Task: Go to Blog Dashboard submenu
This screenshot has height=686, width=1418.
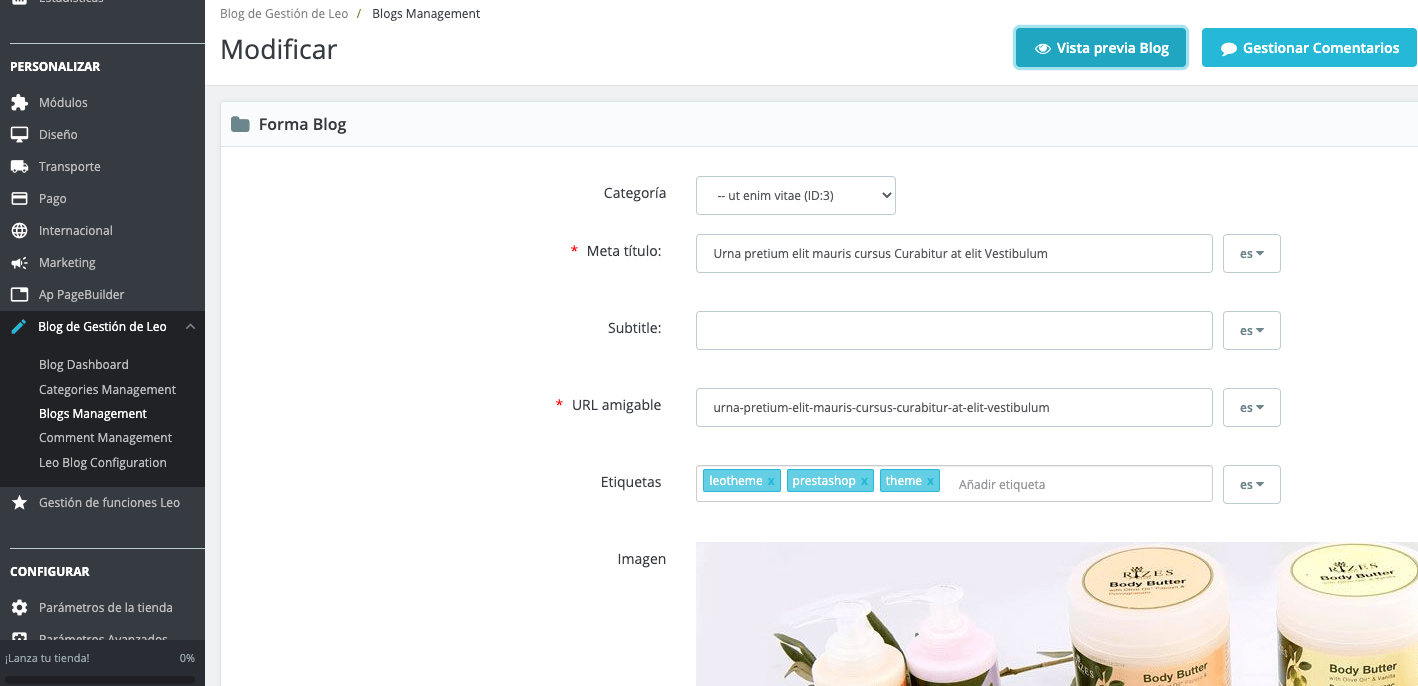Action: 84,365
